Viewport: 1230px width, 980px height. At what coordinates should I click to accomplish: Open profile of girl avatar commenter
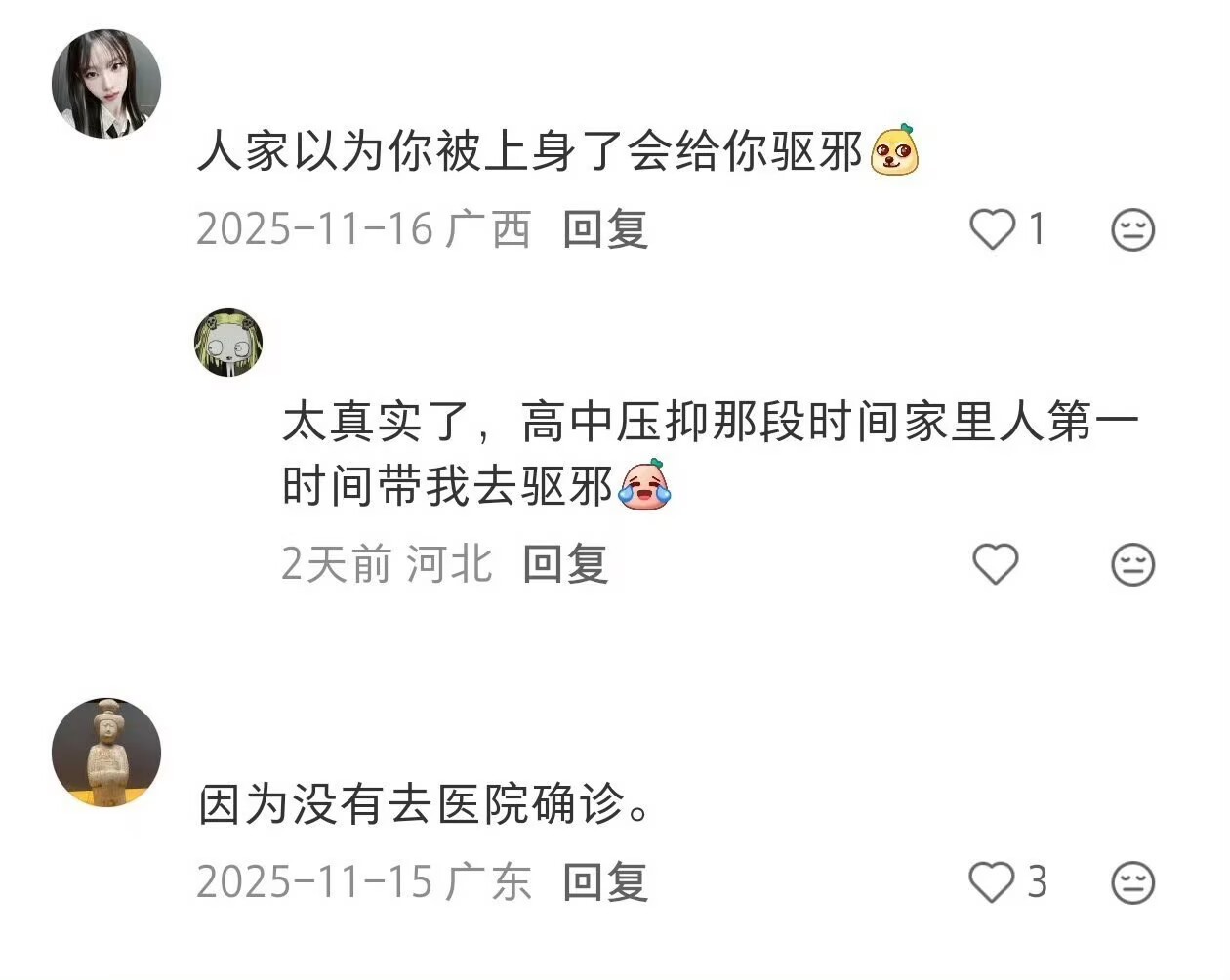tap(105, 83)
